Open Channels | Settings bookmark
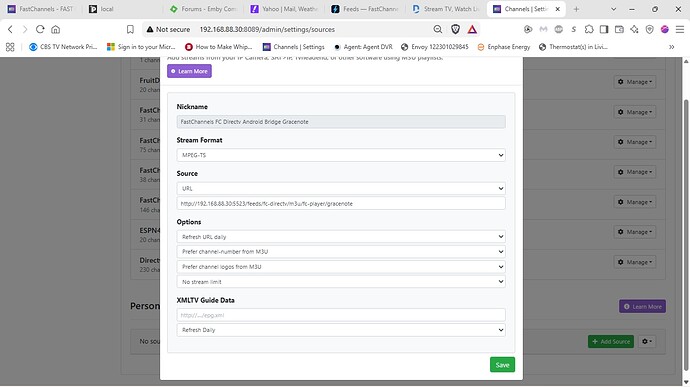The width and height of the screenshot is (690, 387). click(294, 47)
